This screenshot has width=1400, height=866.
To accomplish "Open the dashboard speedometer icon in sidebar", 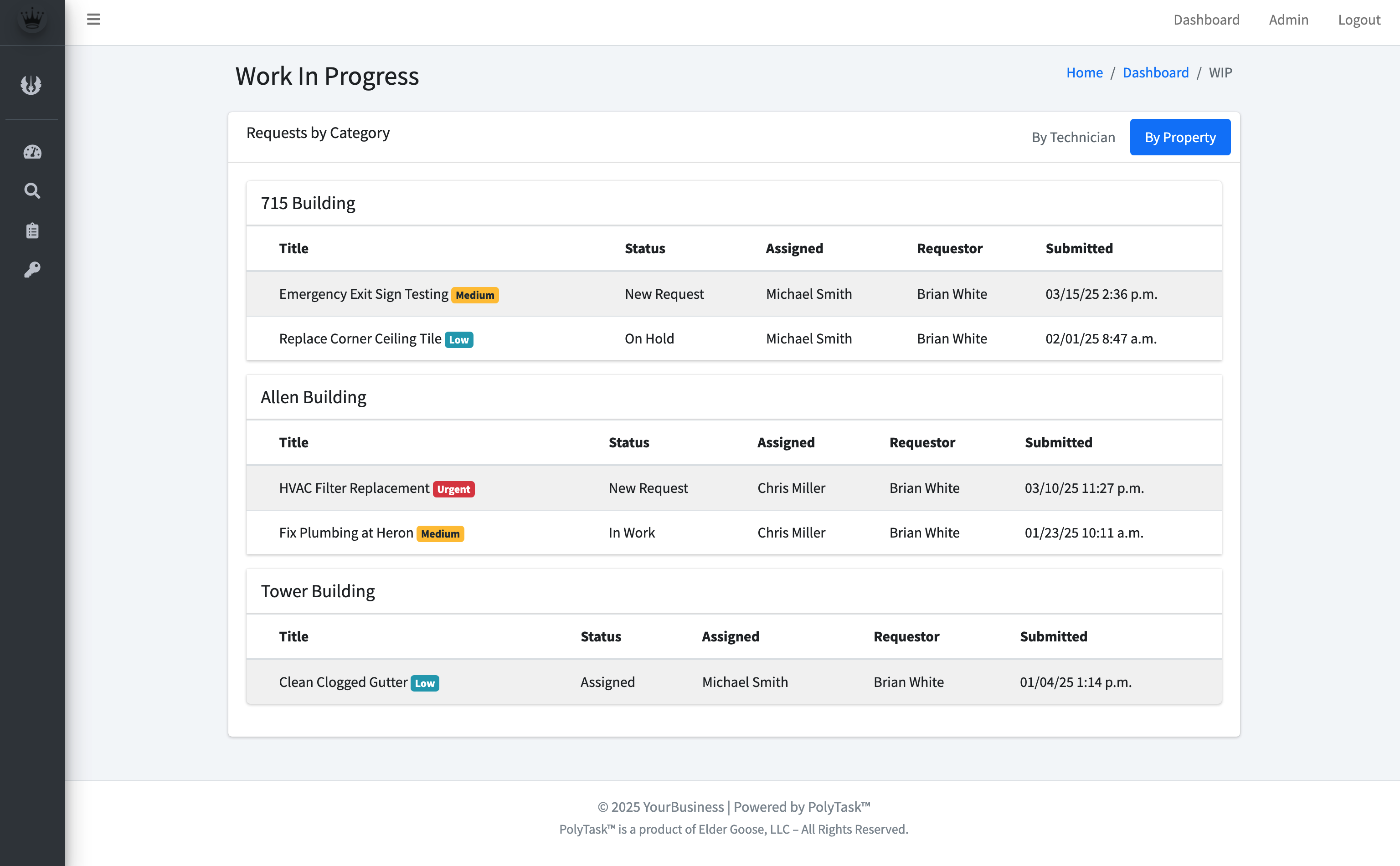I will click(x=32, y=152).
